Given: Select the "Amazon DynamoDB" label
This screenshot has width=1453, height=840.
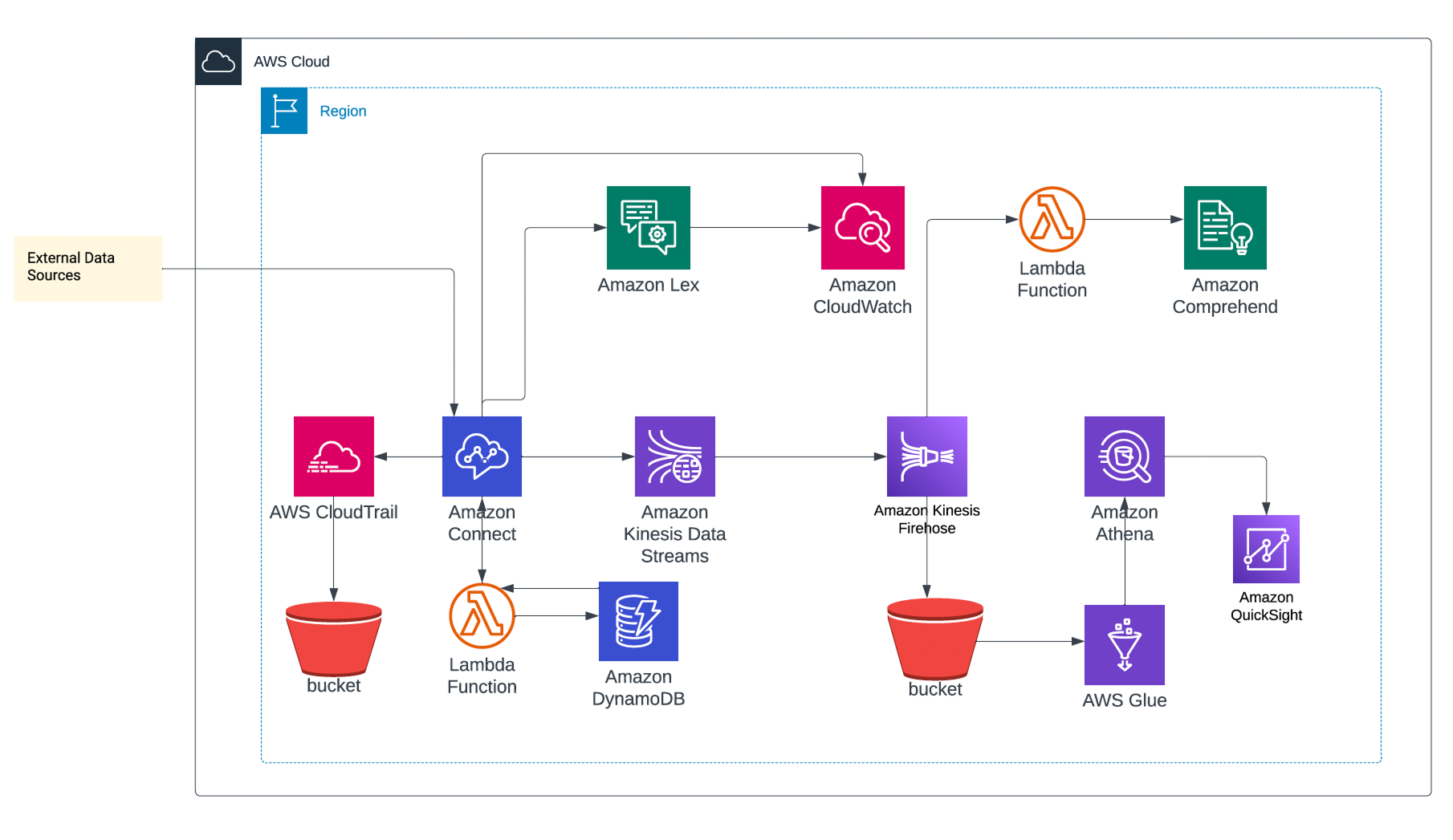Looking at the screenshot, I should [638, 688].
